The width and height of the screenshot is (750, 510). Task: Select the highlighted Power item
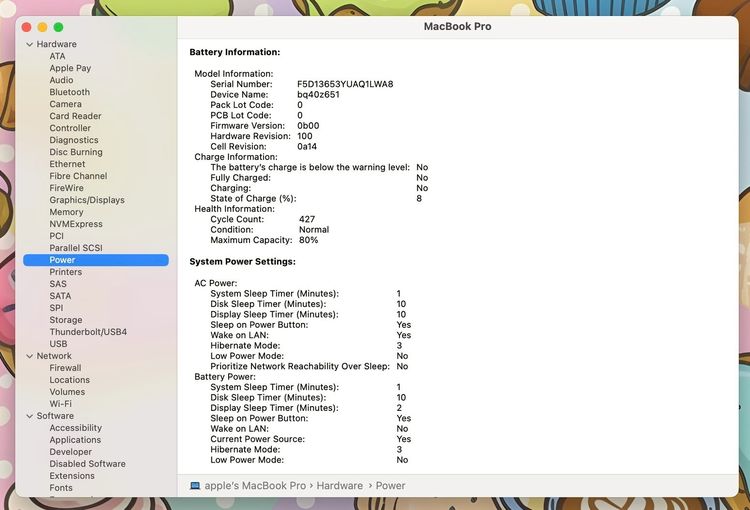tap(96, 260)
